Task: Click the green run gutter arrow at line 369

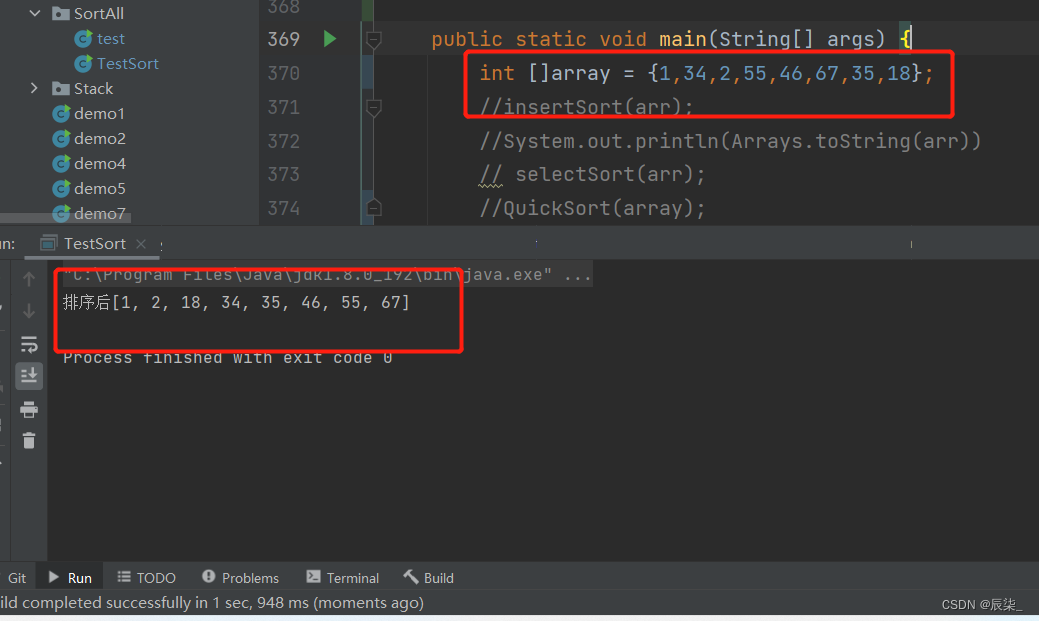Action: coord(330,39)
